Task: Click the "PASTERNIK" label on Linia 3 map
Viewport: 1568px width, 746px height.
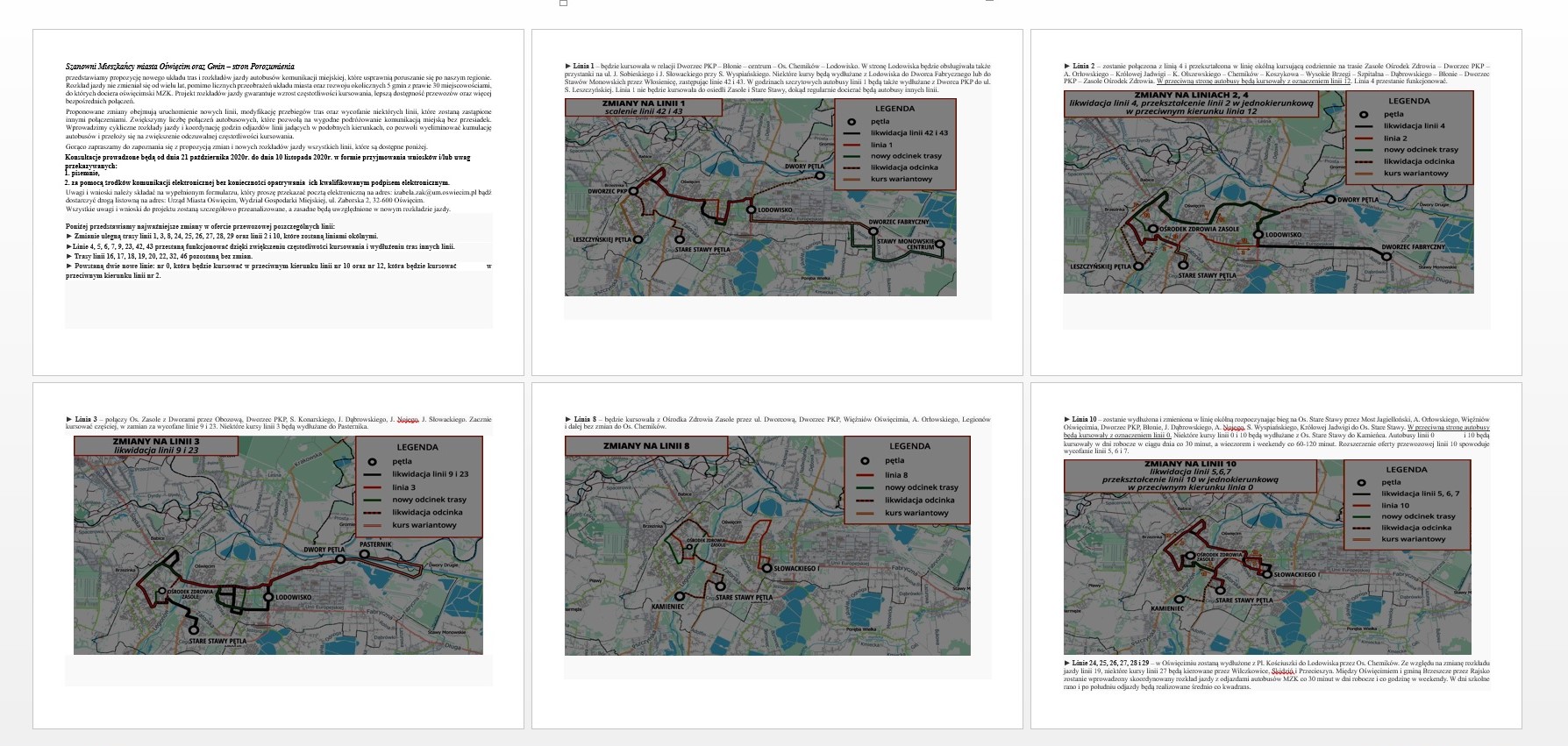Action: (x=375, y=544)
